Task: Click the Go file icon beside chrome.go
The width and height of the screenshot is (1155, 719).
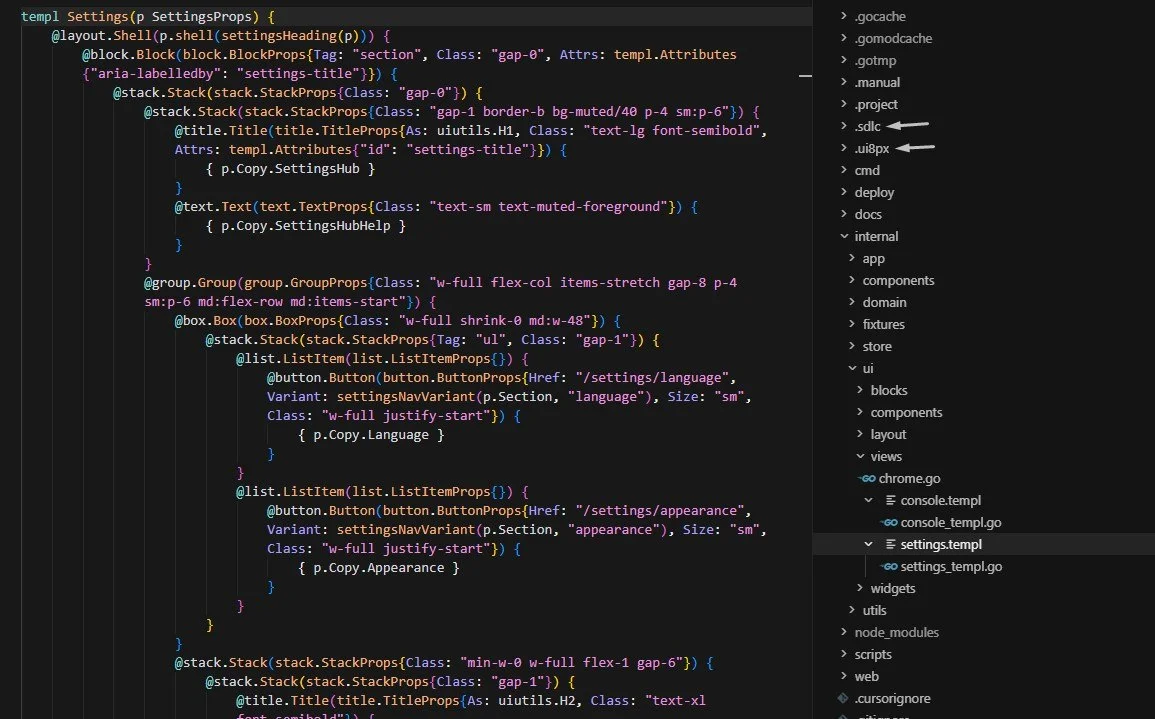Action: point(868,479)
